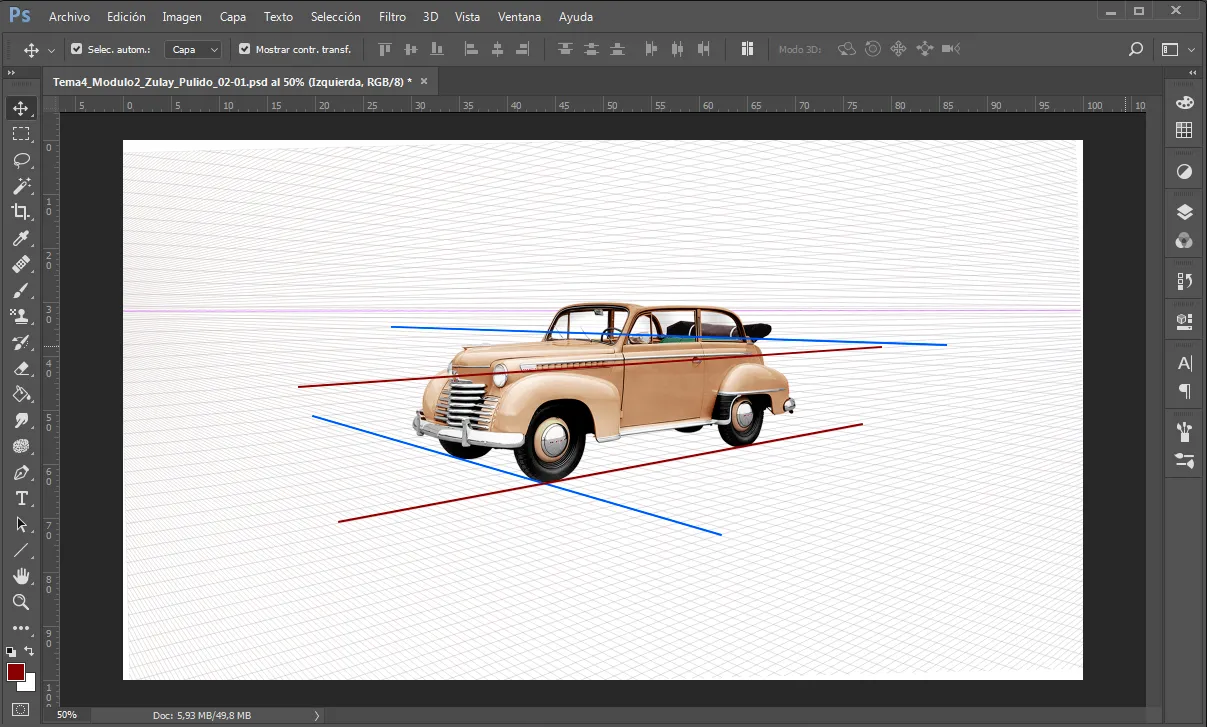Open the Filtro menu

pyautogui.click(x=393, y=17)
